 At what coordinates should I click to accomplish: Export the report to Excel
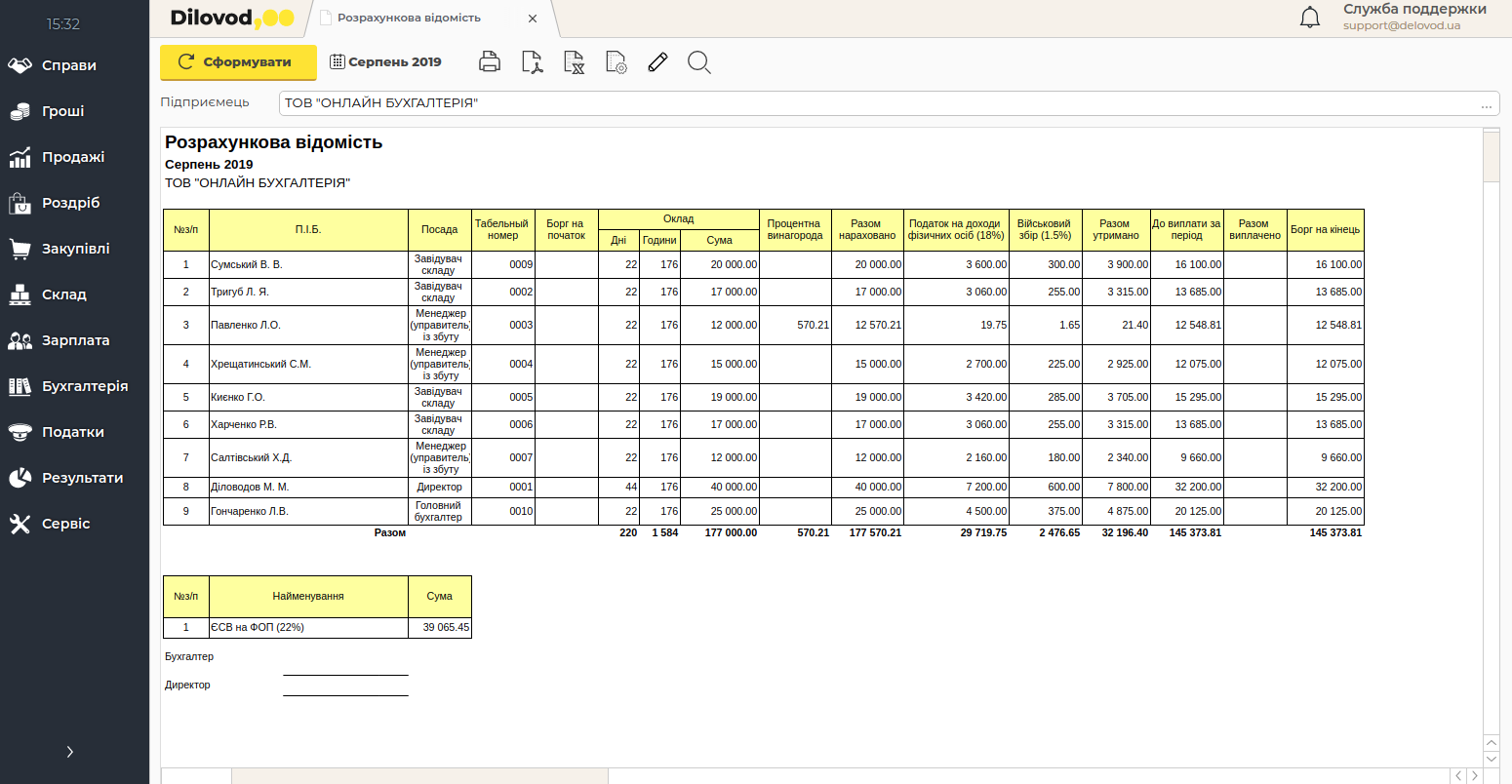(x=575, y=62)
